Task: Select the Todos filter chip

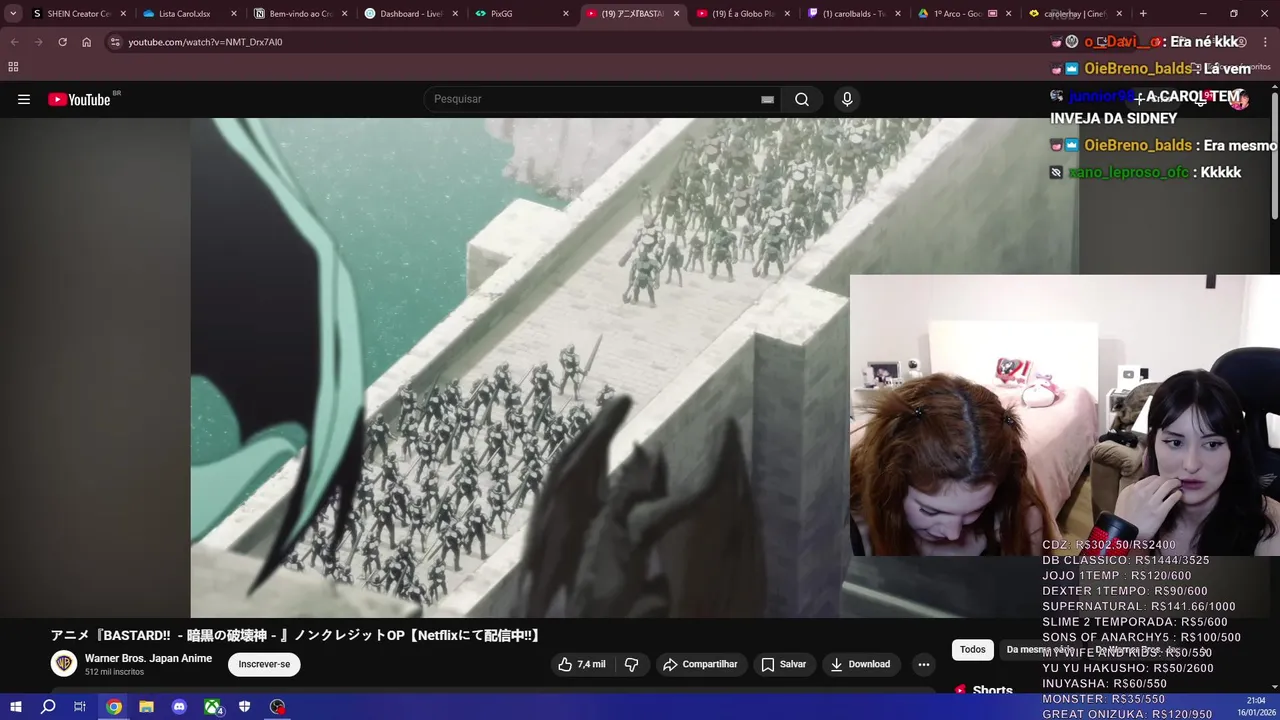Action: 973,649
